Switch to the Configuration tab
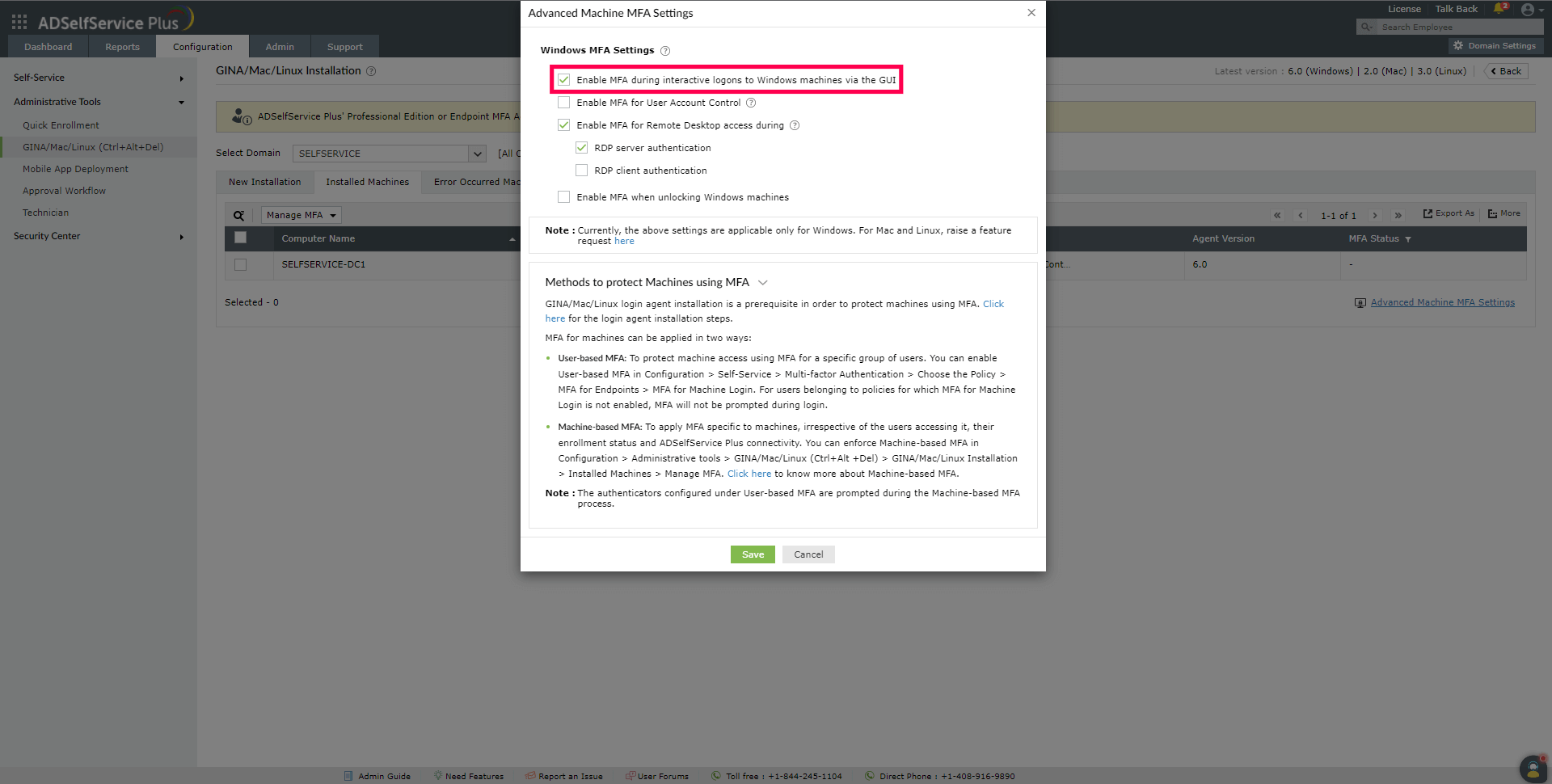The width and height of the screenshot is (1552, 784). (x=203, y=47)
